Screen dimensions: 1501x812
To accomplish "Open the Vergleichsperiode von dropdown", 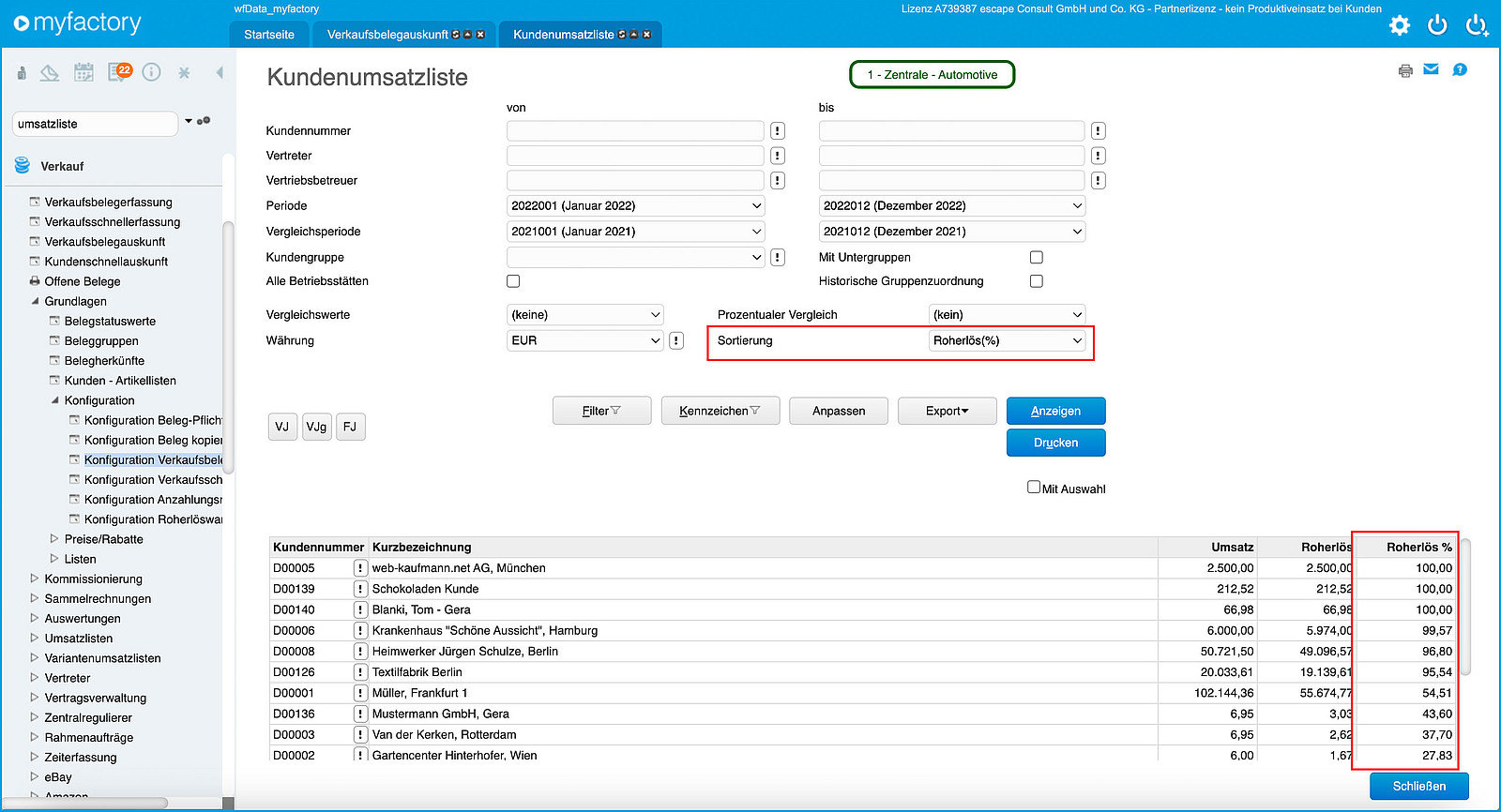I will (x=636, y=232).
